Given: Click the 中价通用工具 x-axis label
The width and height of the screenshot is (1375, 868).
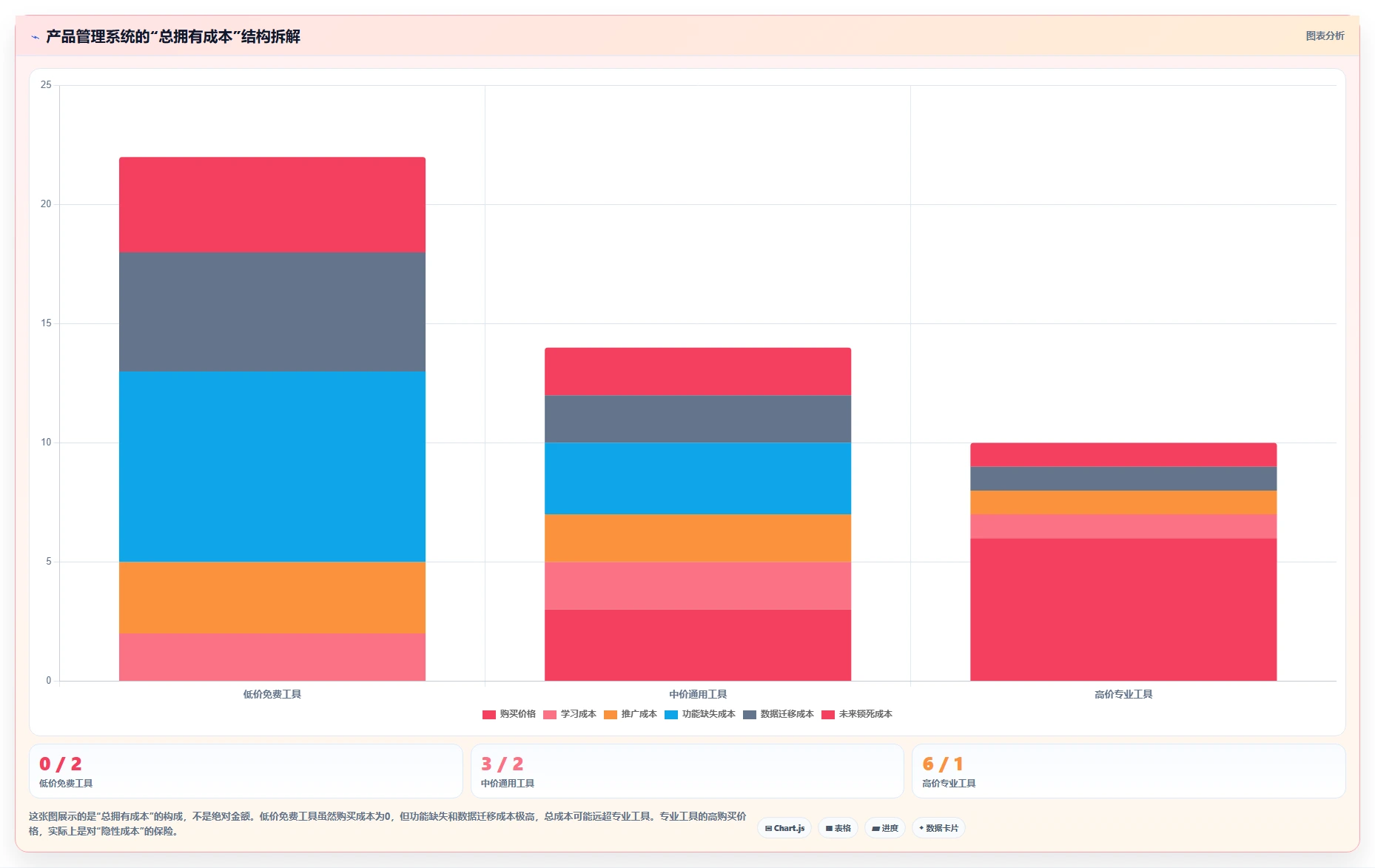Looking at the screenshot, I should 698,694.
